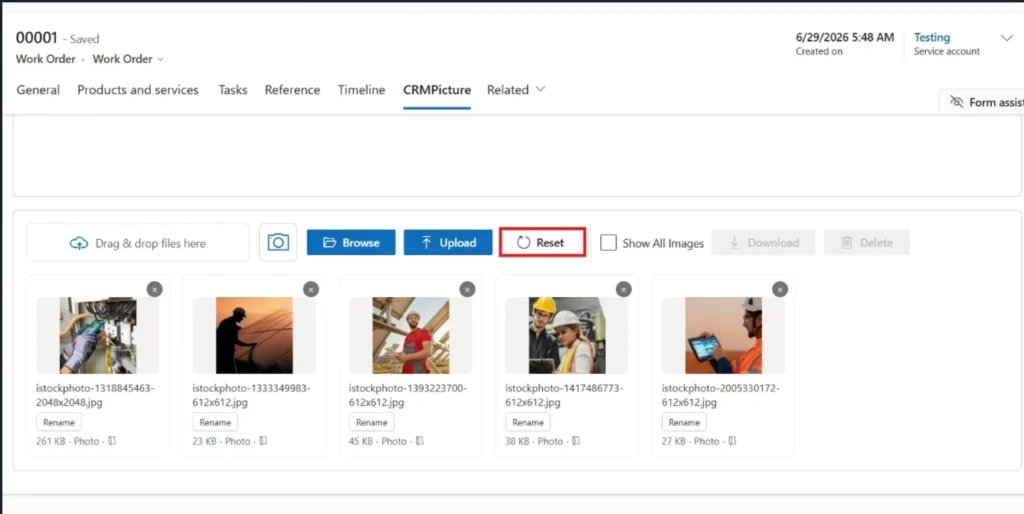Rename the istockphoto-2005330172 file
The height and width of the screenshot is (514, 1024).
684,422
